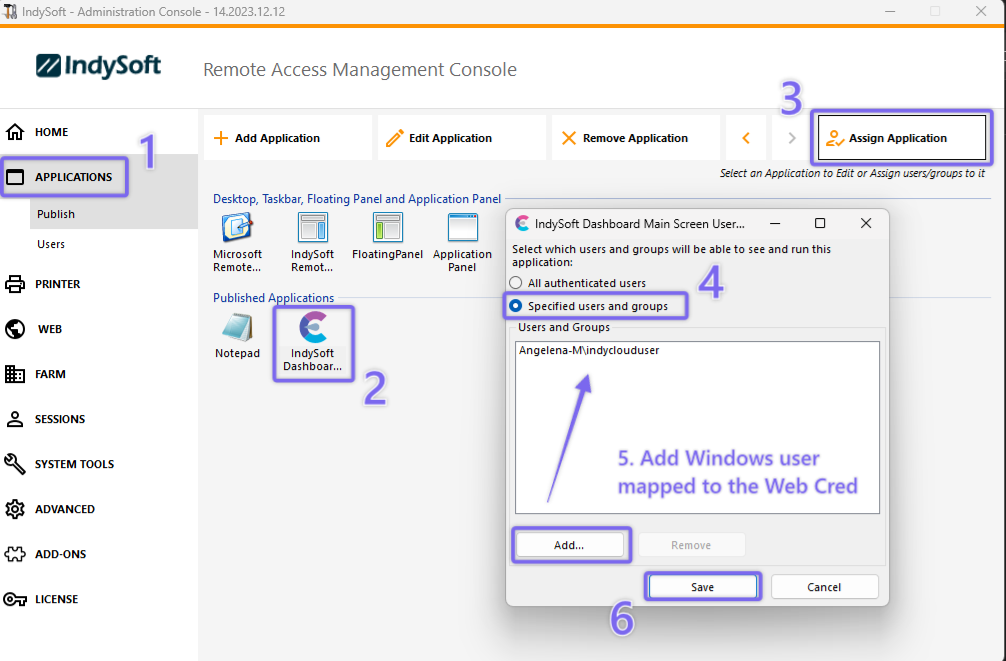Screen dimensions: 1006x661
Task: Open the Printer section in sidebar
Action: (57, 284)
